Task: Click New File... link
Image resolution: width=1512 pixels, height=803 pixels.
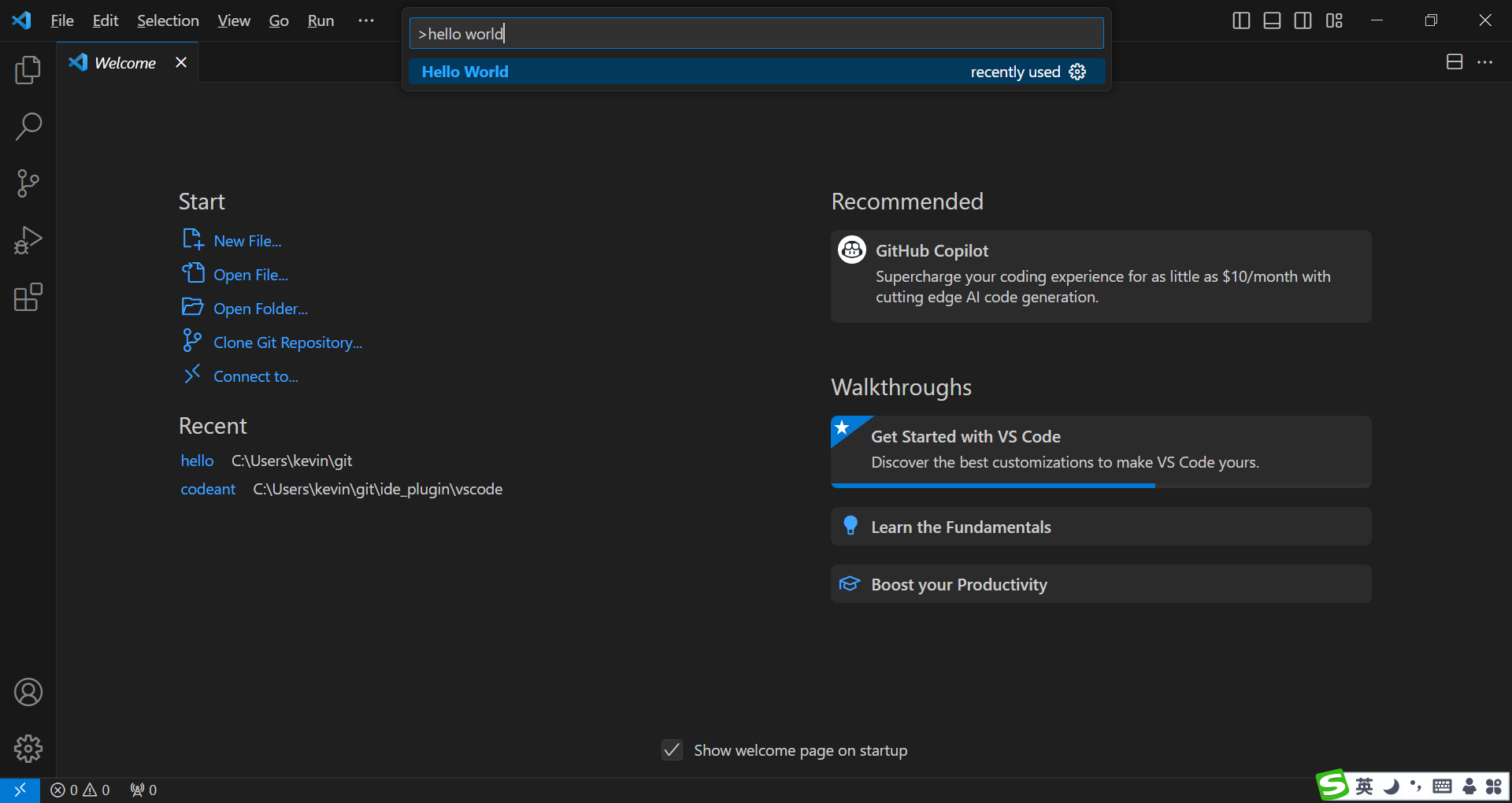Action: [x=248, y=241]
